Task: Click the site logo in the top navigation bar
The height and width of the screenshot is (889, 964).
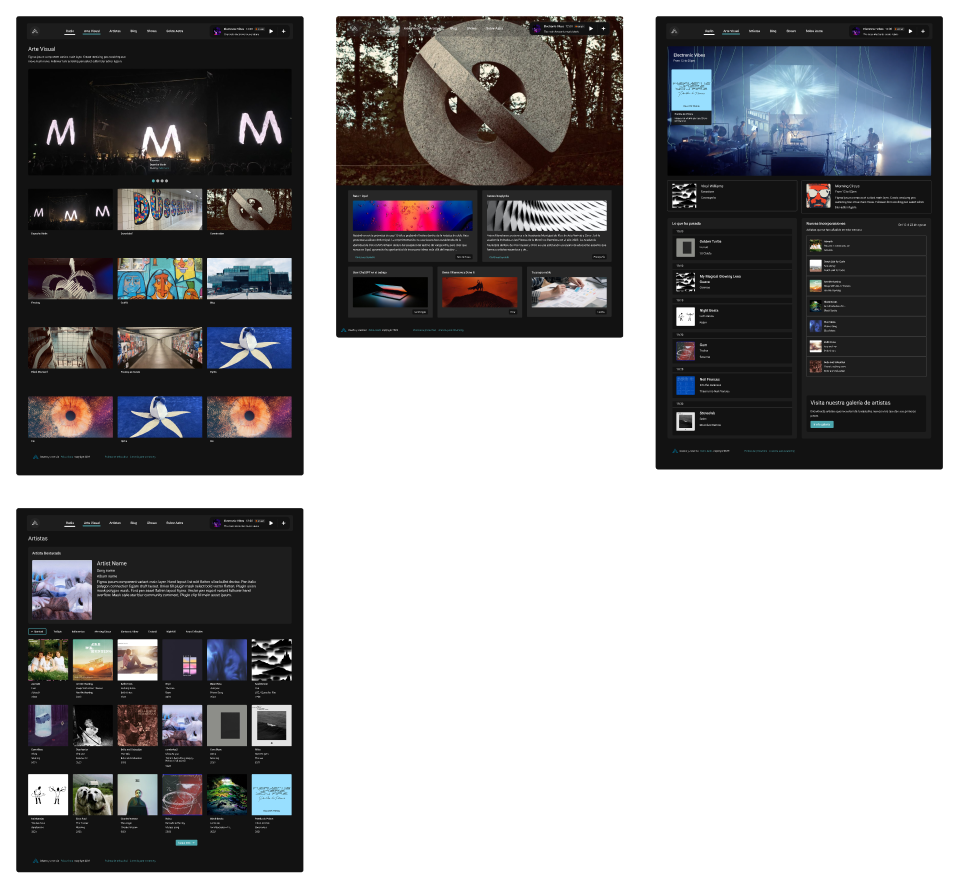Action: tap(34, 31)
